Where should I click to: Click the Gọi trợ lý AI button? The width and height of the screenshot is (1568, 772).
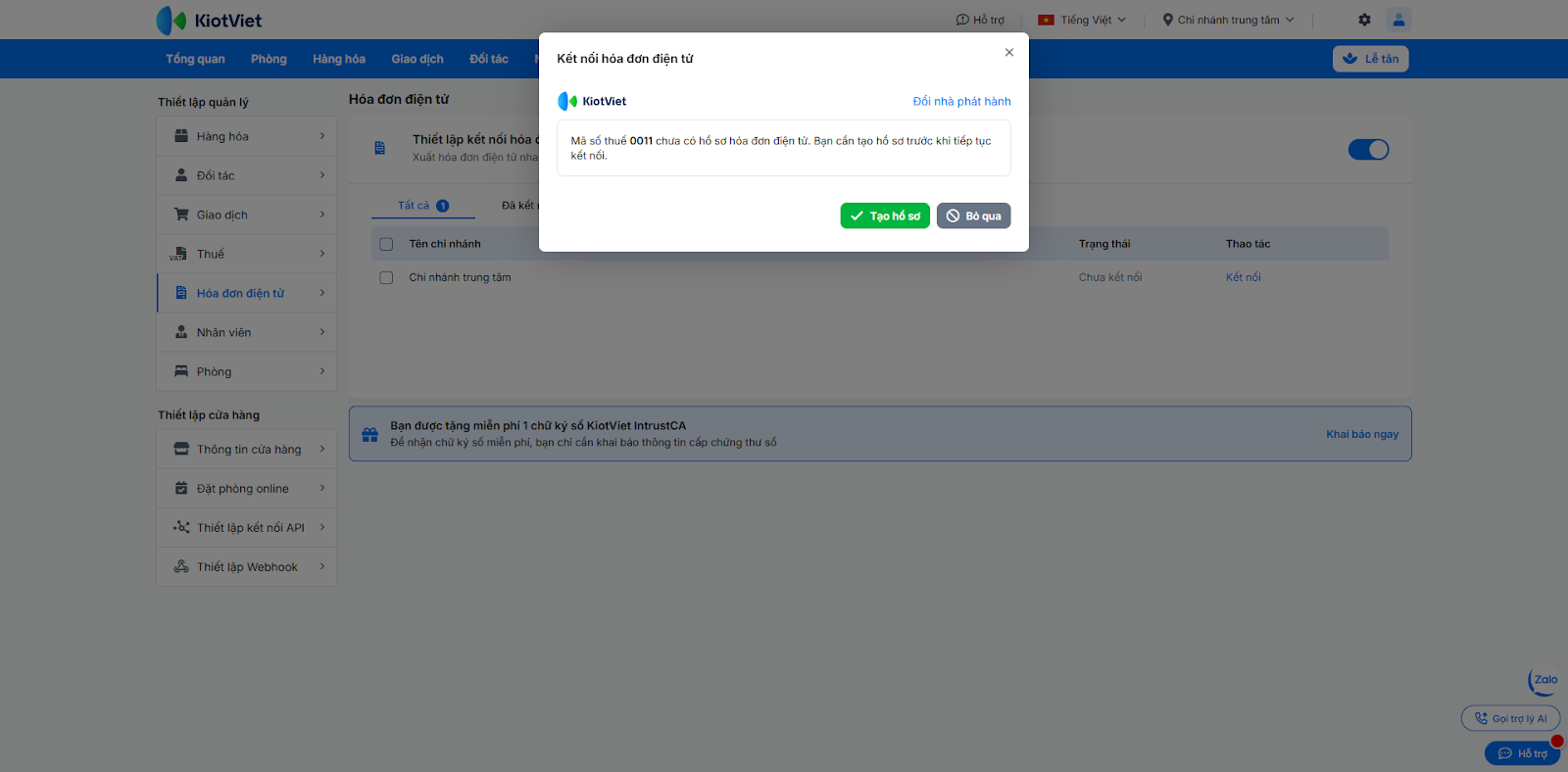[x=1510, y=718]
